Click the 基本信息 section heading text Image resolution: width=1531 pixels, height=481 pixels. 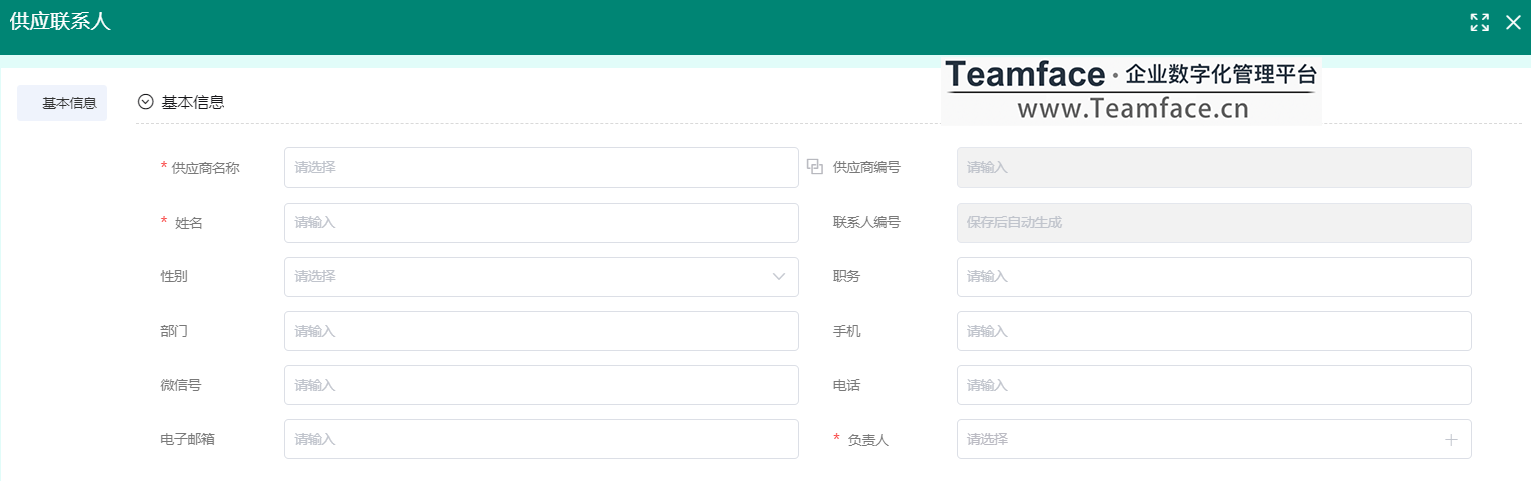(x=193, y=102)
